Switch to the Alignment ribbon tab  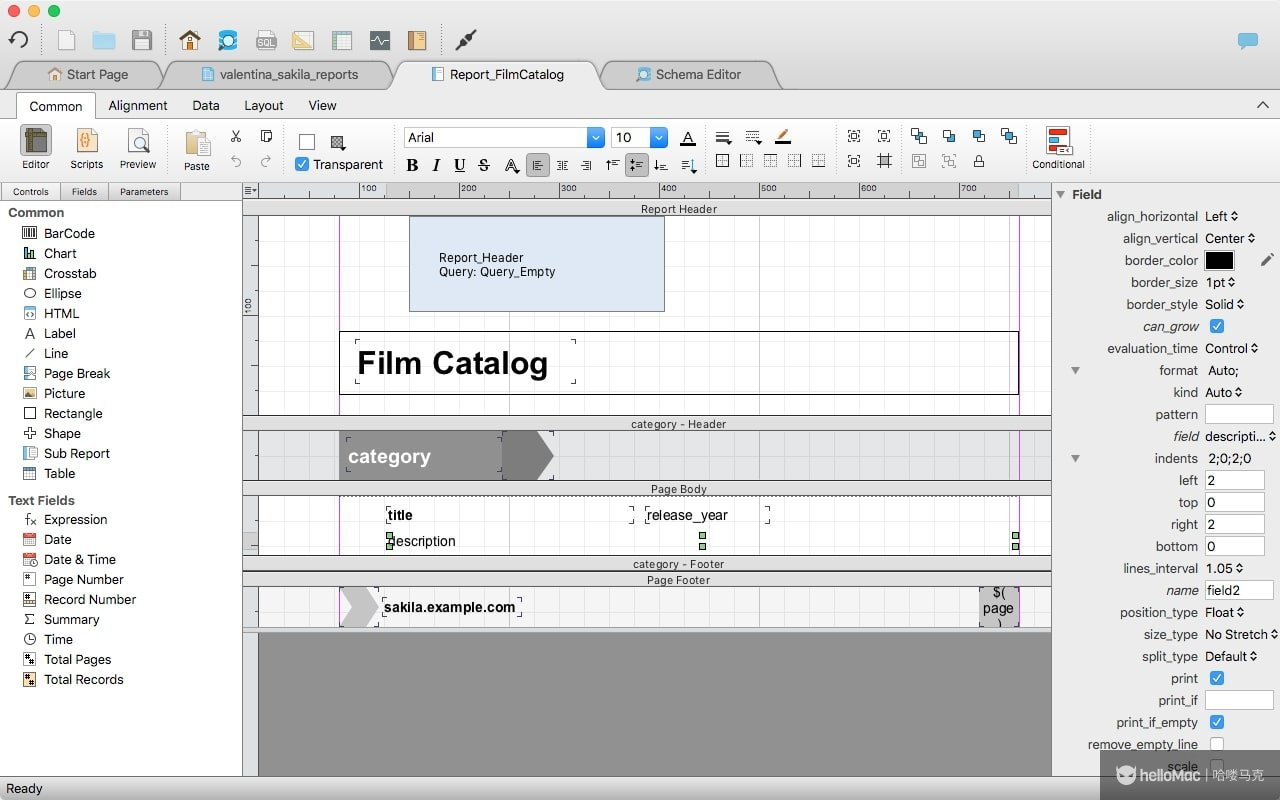pos(138,105)
